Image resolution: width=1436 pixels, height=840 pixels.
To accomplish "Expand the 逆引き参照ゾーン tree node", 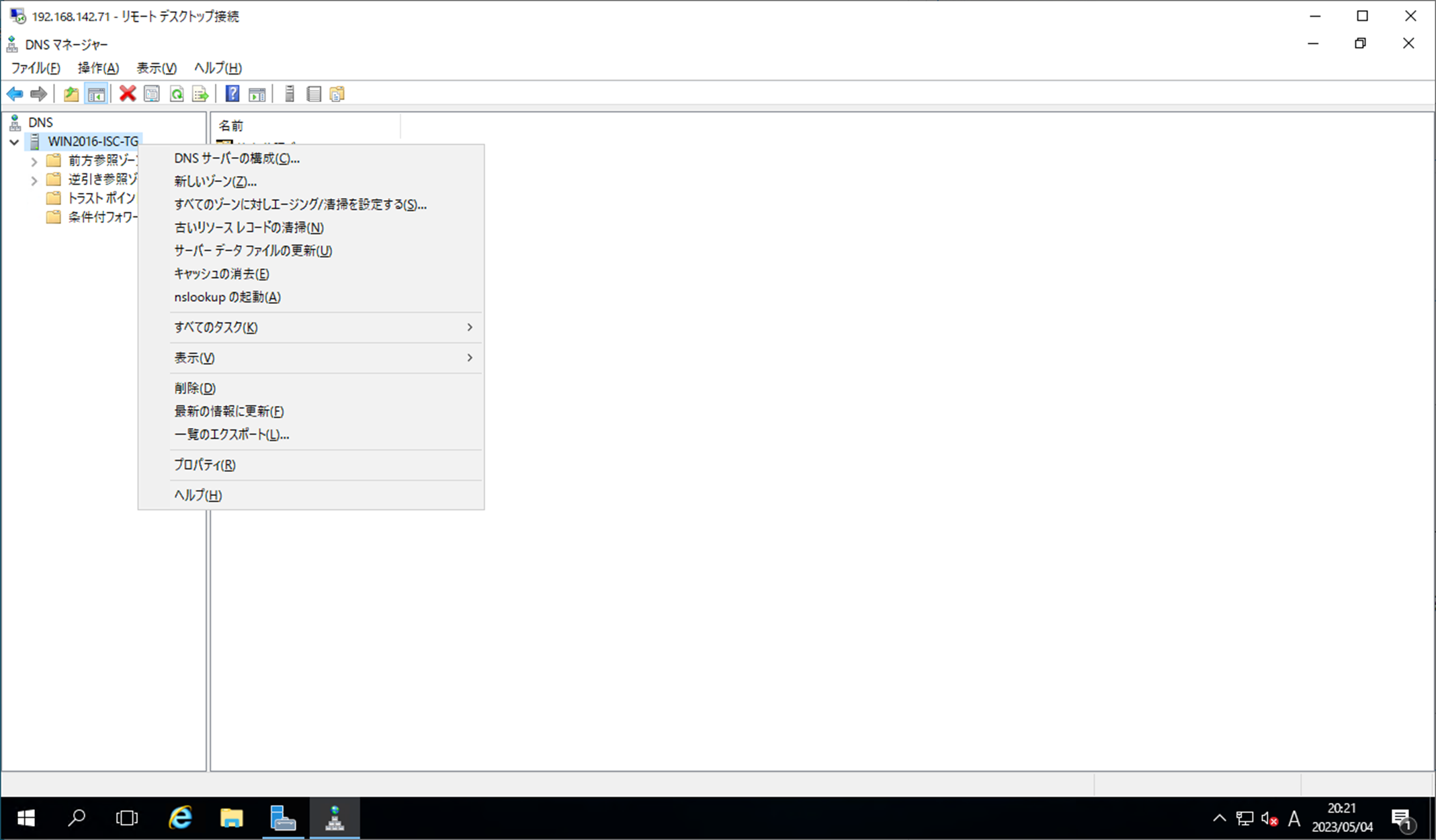I will 34,180.
